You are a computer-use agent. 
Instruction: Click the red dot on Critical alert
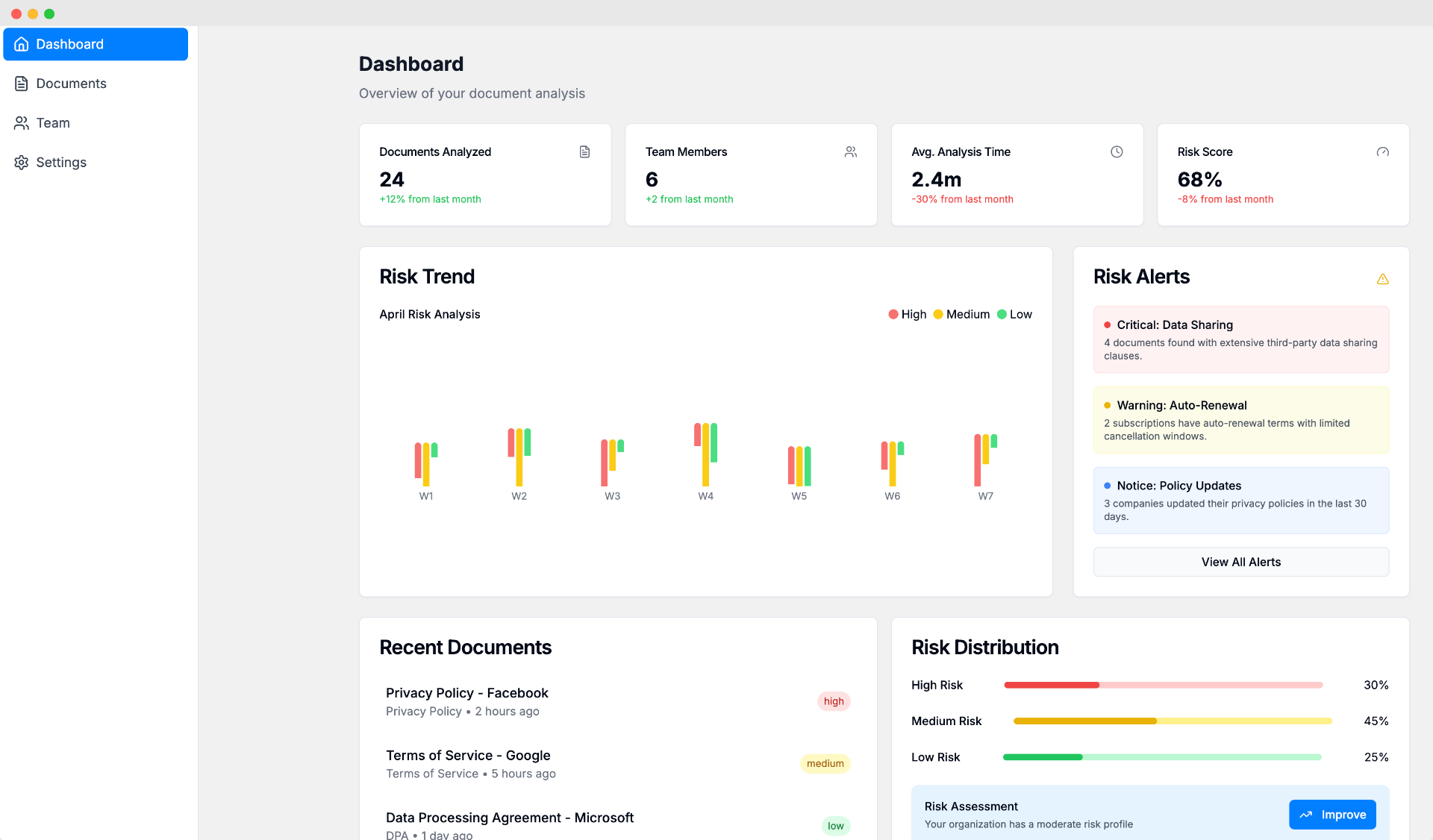pyautogui.click(x=1108, y=325)
